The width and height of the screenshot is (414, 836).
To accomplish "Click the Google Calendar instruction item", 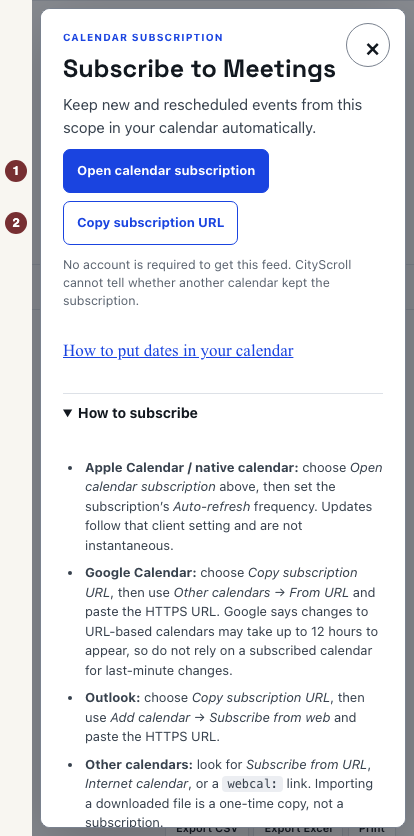I will 232,621.
